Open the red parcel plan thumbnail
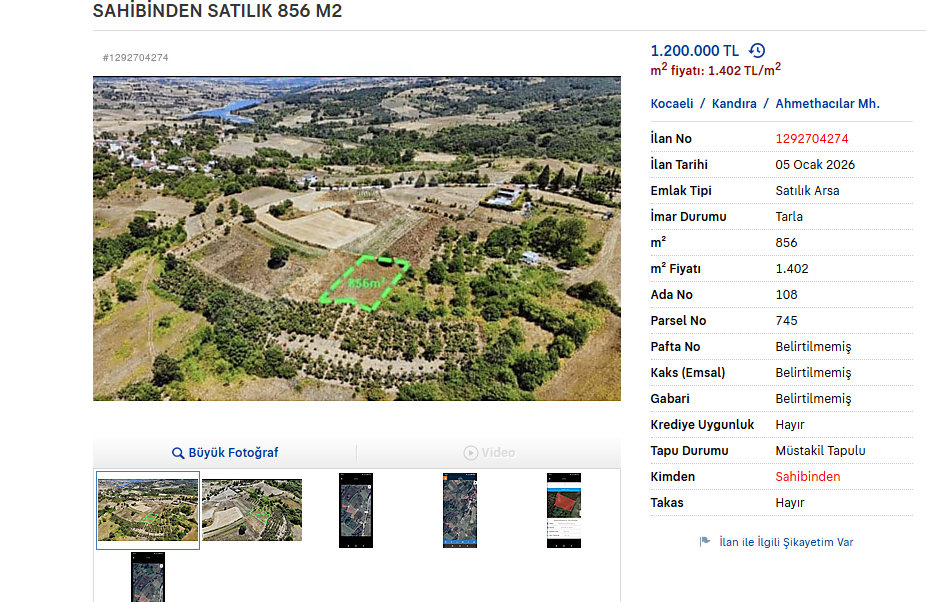926x602 pixels. [x=563, y=509]
